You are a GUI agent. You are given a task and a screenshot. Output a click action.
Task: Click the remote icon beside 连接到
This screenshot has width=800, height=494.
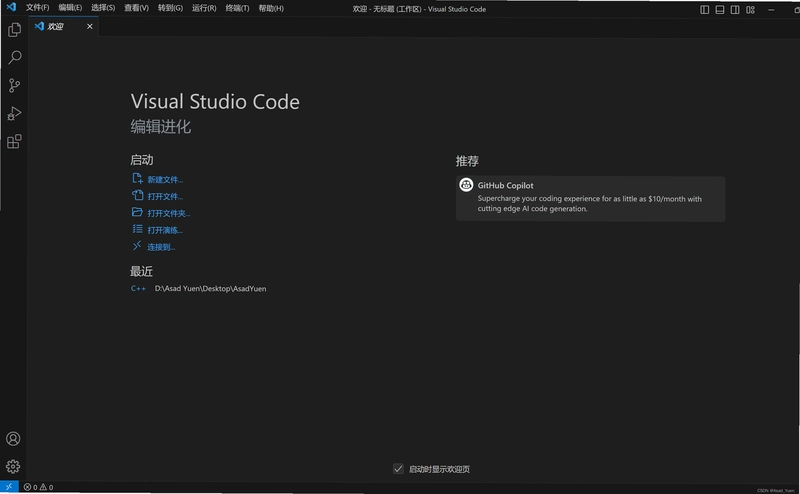pyautogui.click(x=137, y=245)
